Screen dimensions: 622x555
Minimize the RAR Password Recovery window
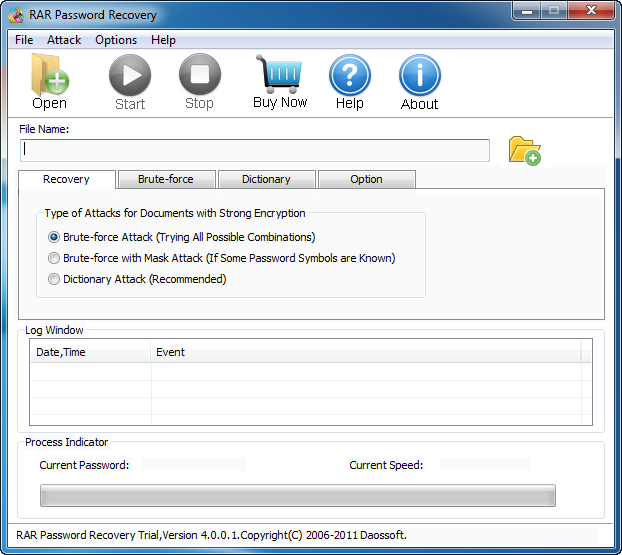point(526,11)
